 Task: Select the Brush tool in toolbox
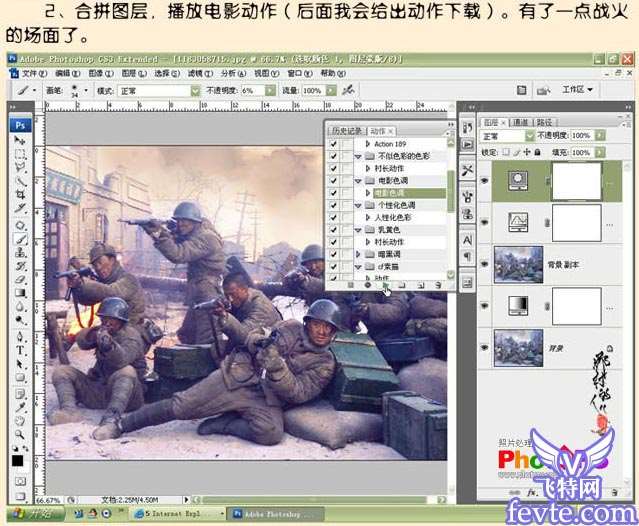coord(20,239)
